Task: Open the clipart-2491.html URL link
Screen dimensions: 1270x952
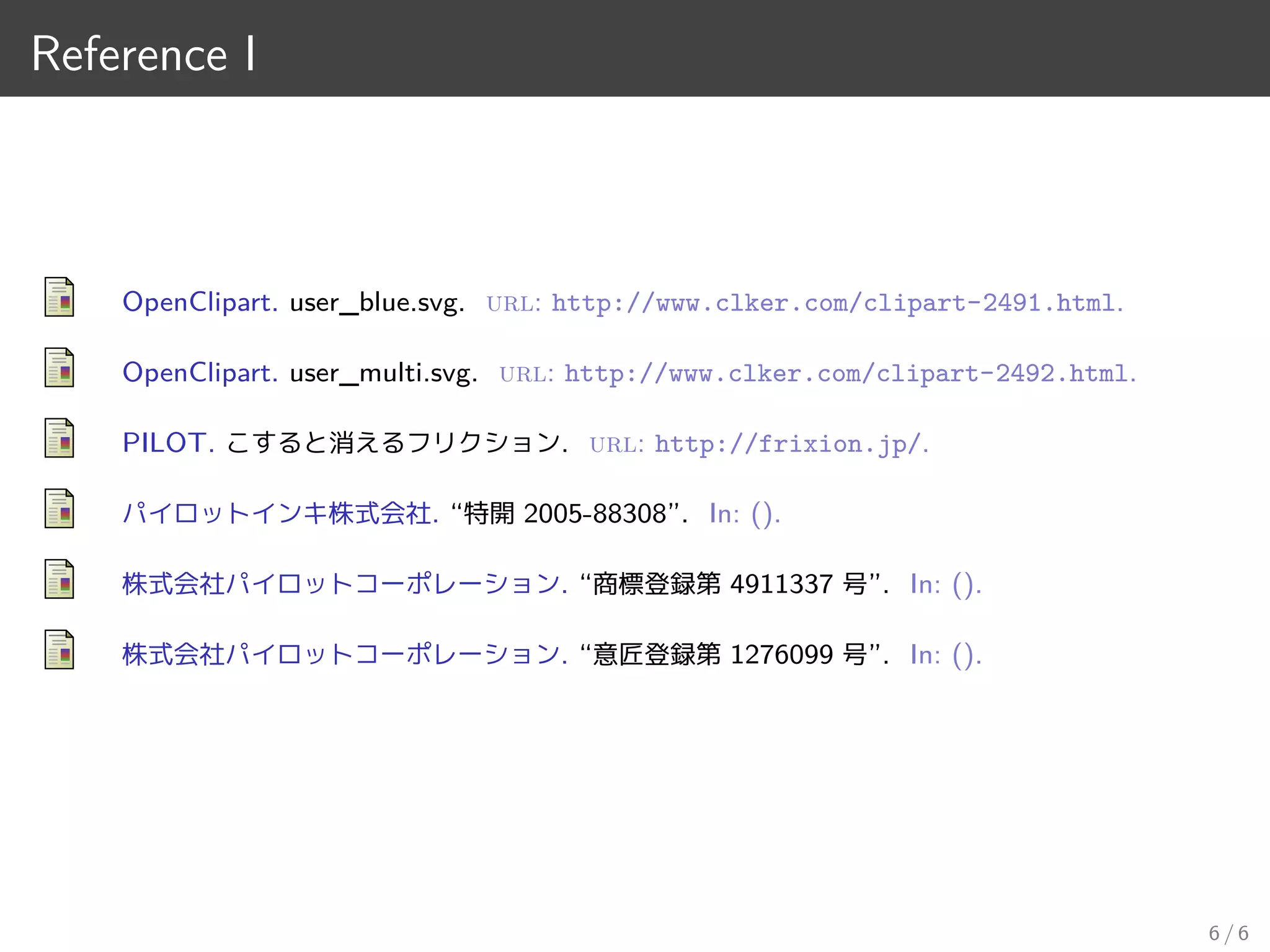Action: click(833, 302)
